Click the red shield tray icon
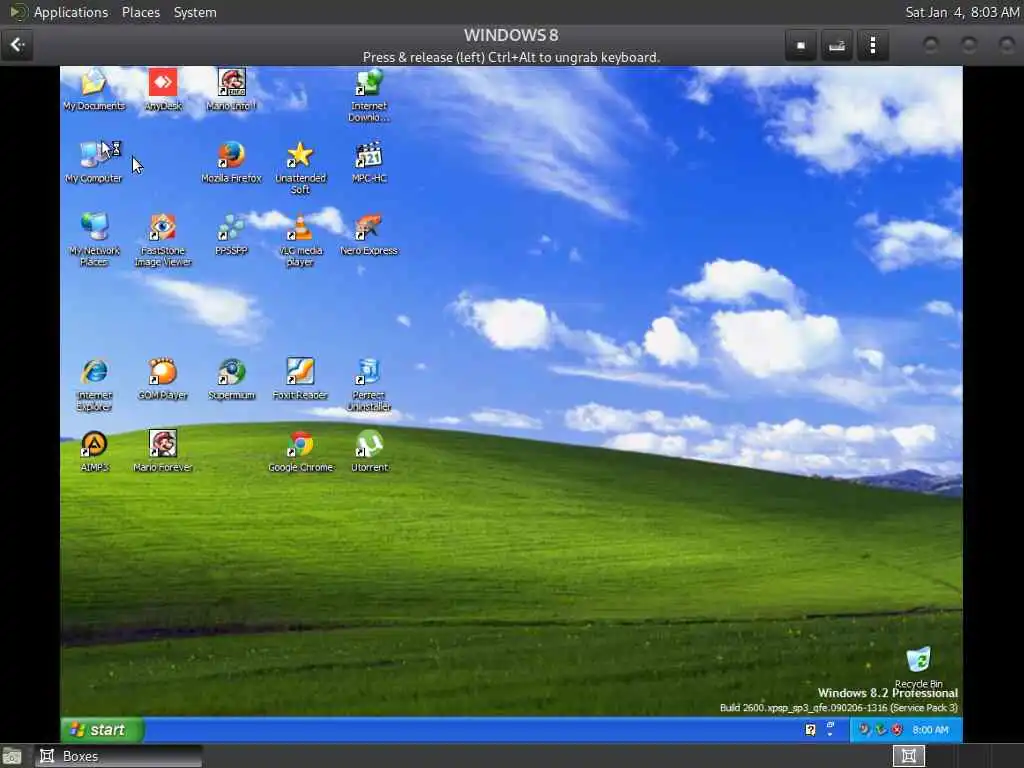 point(897,729)
